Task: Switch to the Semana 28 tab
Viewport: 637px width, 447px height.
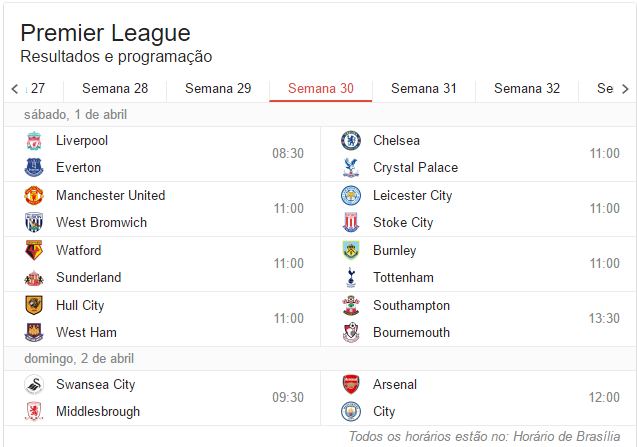Action: coord(115,88)
